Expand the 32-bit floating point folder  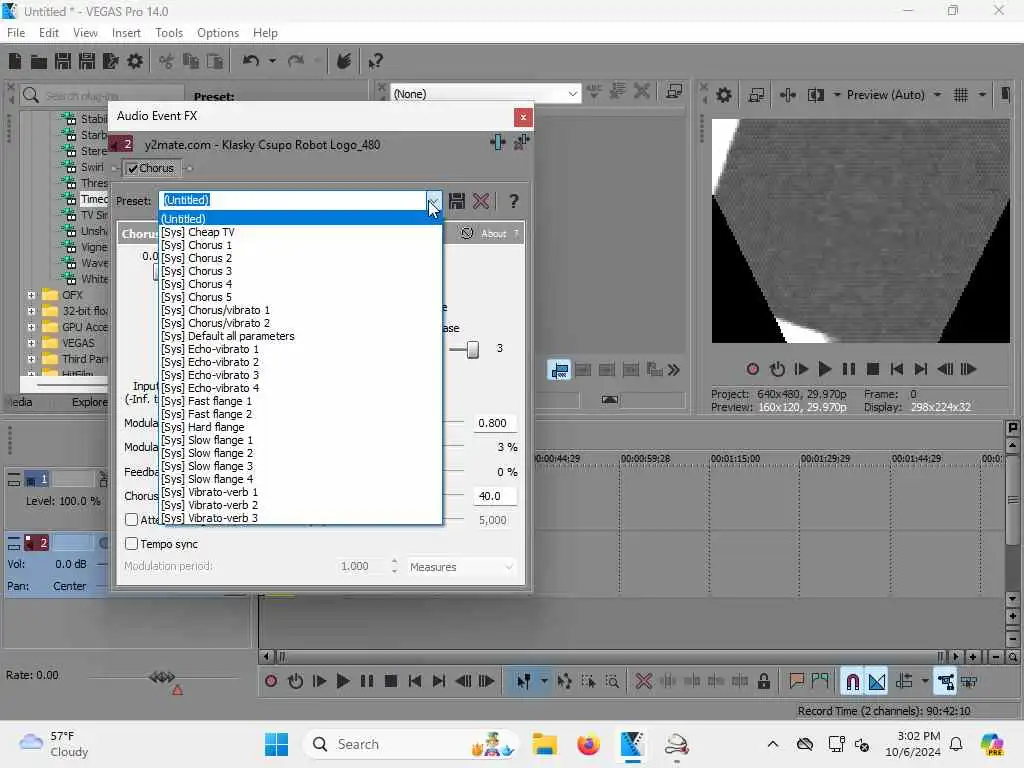(31, 311)
